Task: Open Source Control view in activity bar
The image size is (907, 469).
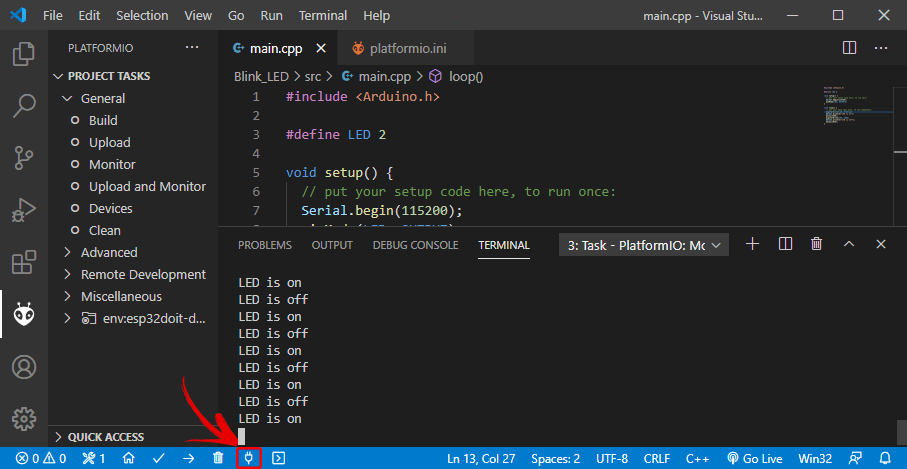Action: coord(23,157)
